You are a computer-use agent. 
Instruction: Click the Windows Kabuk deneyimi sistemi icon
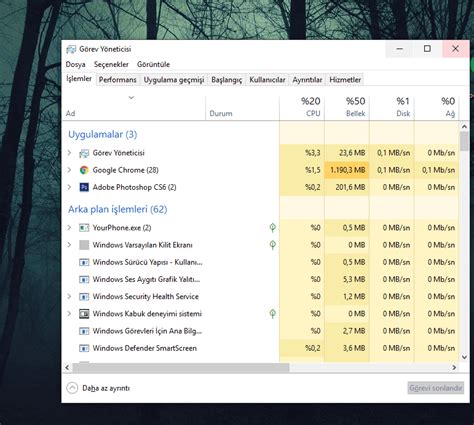pos(84,314)
